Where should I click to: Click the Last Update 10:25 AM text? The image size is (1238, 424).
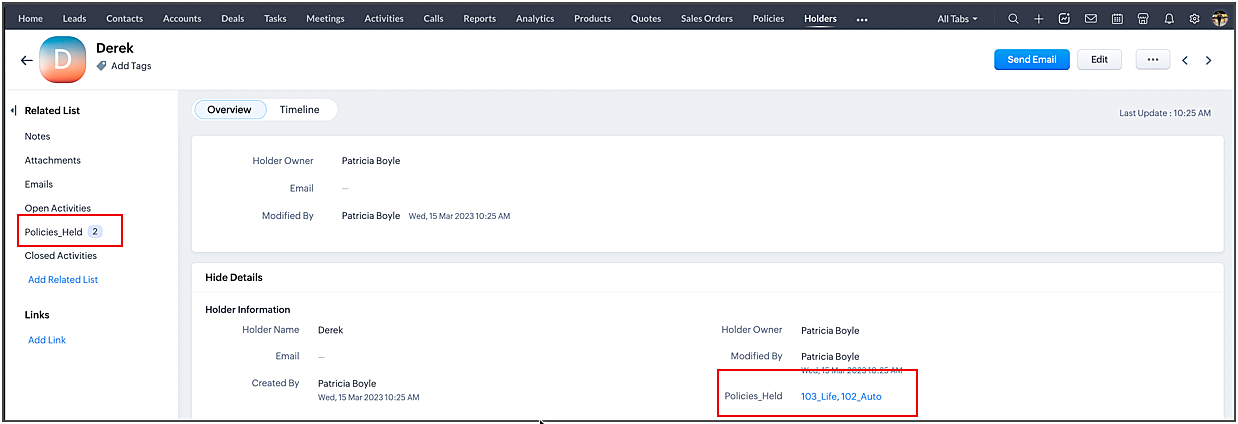(x=1165, y=114)
